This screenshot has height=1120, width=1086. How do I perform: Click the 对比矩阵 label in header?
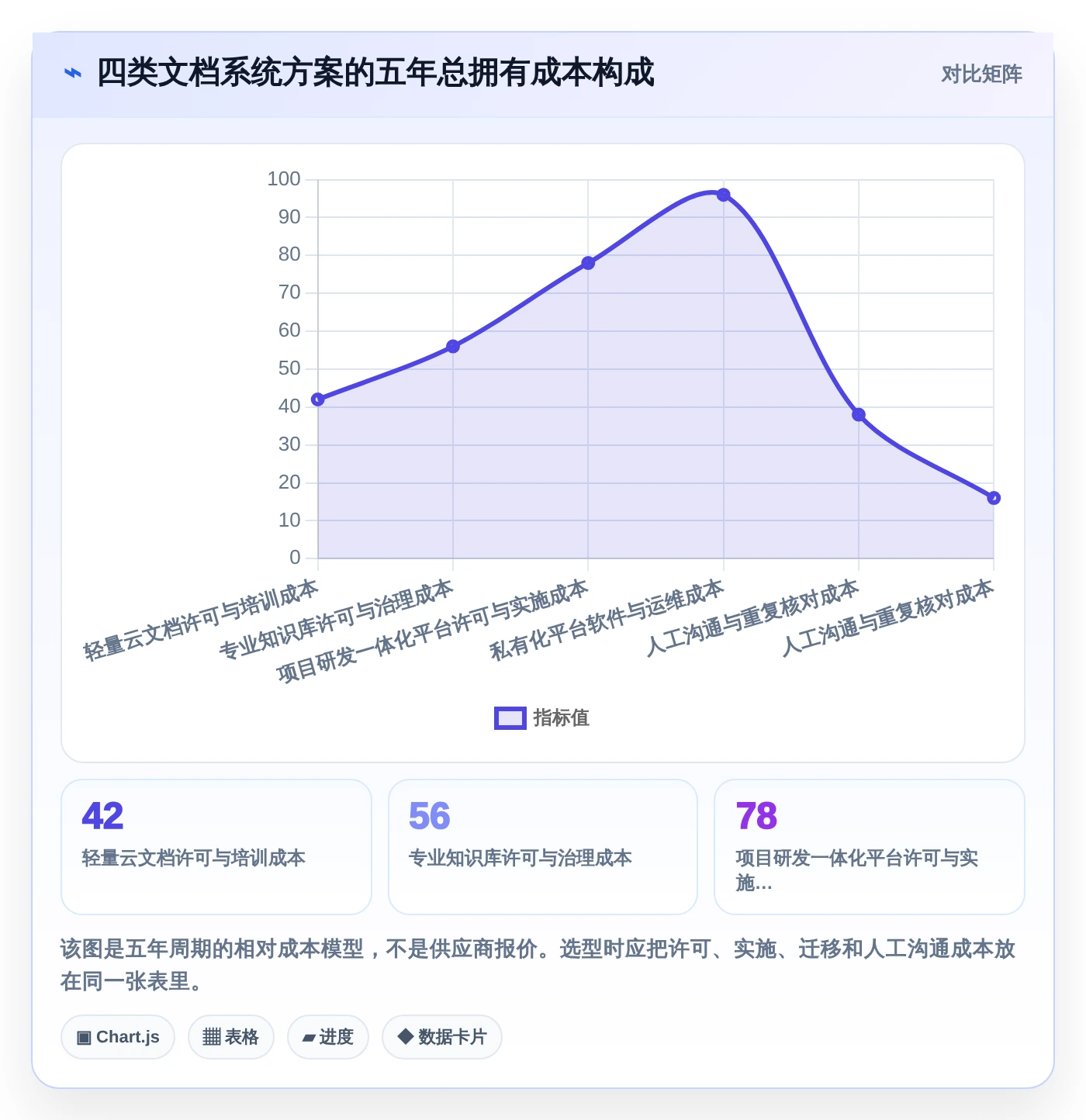981,74
